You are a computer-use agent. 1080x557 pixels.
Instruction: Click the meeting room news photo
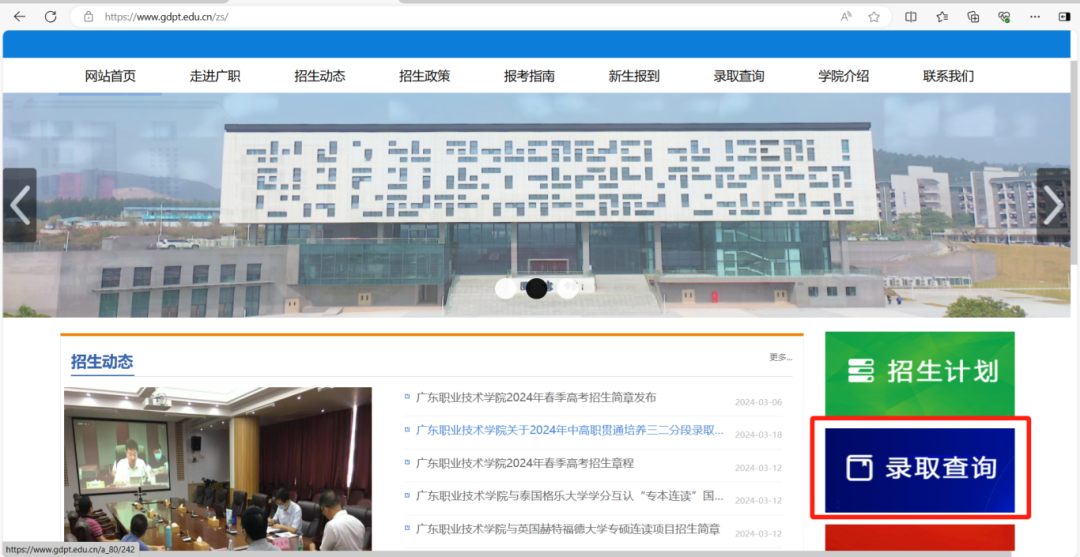click(x=218, y=469)
